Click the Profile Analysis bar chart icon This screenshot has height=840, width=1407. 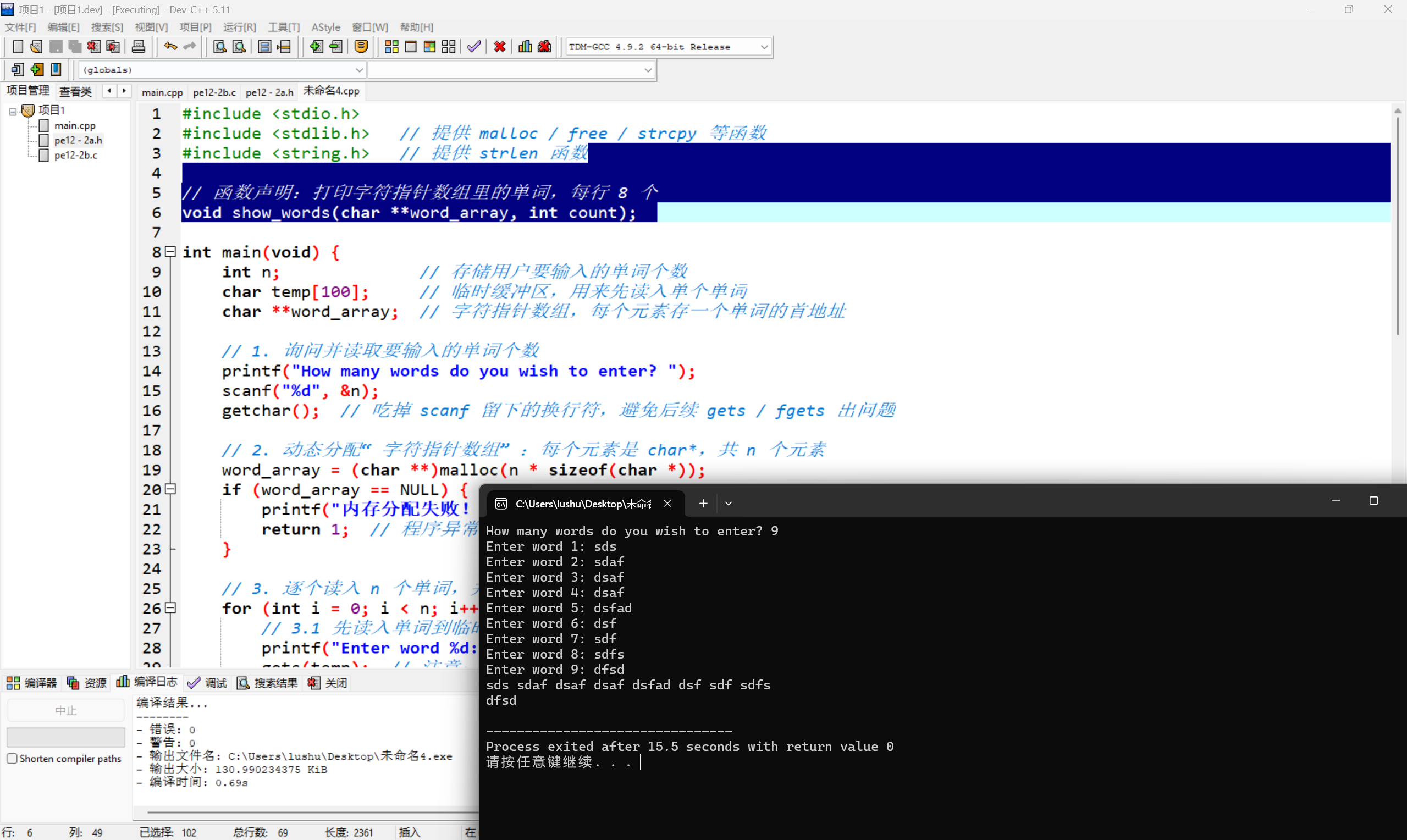525,46
